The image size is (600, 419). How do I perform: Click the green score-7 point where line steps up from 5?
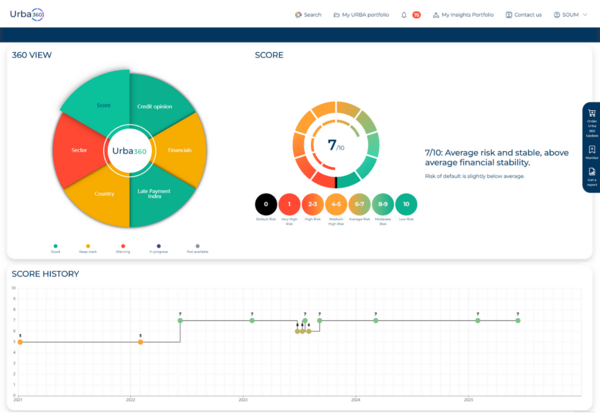click(x=180, y=321)
